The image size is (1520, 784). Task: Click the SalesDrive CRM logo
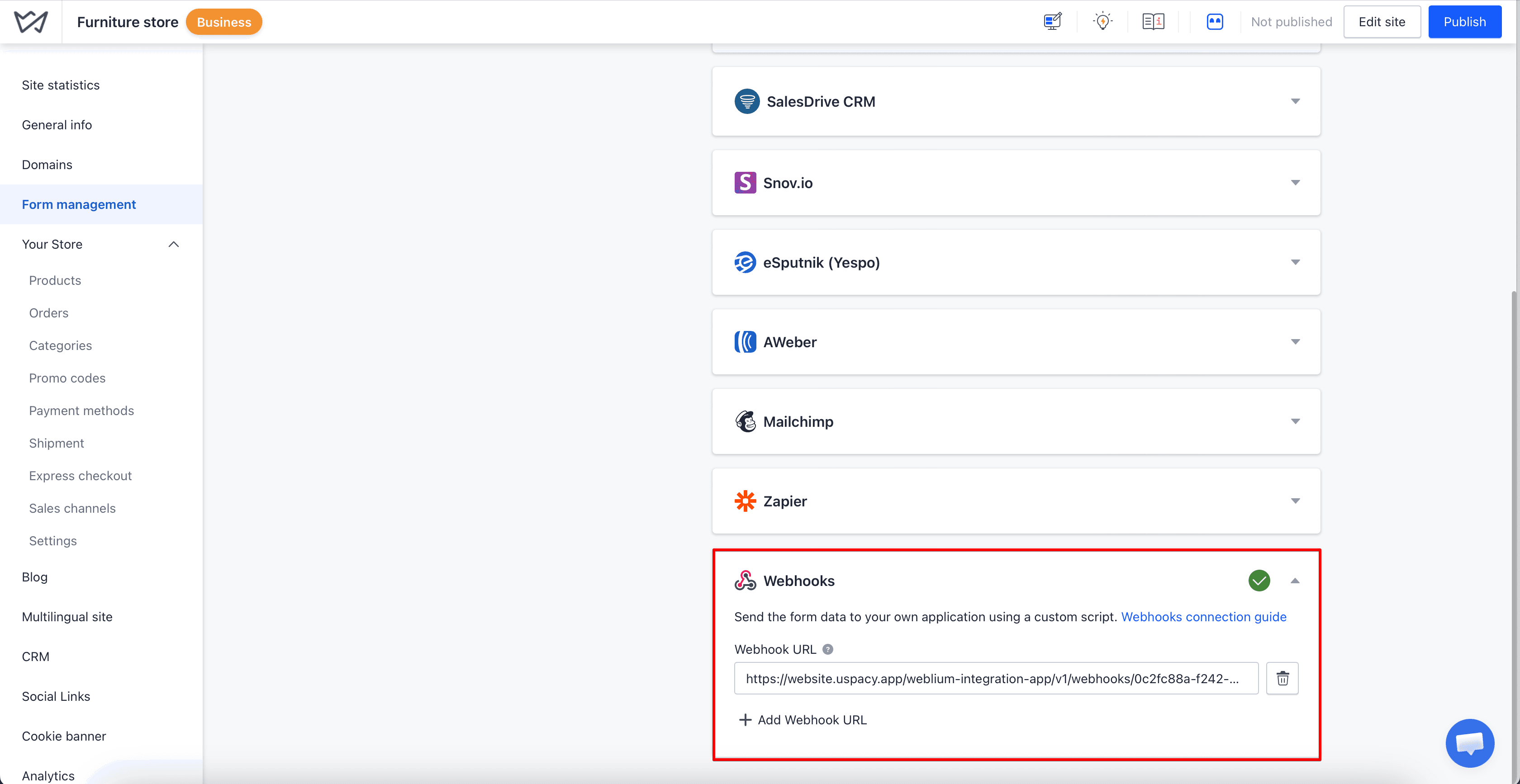coord(747,101)
